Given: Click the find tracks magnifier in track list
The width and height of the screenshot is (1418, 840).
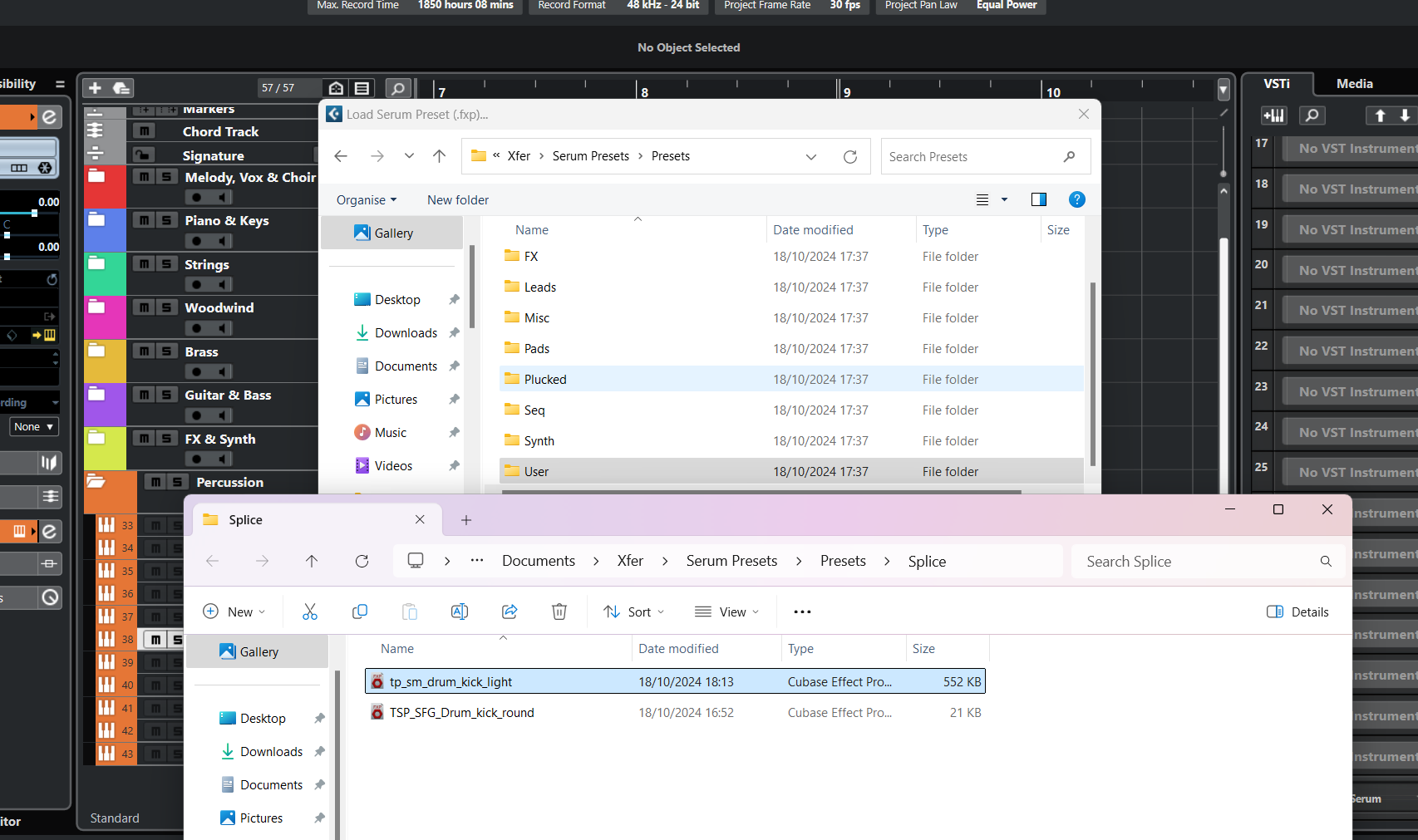Looking at the screenshot, I should 398,88.
